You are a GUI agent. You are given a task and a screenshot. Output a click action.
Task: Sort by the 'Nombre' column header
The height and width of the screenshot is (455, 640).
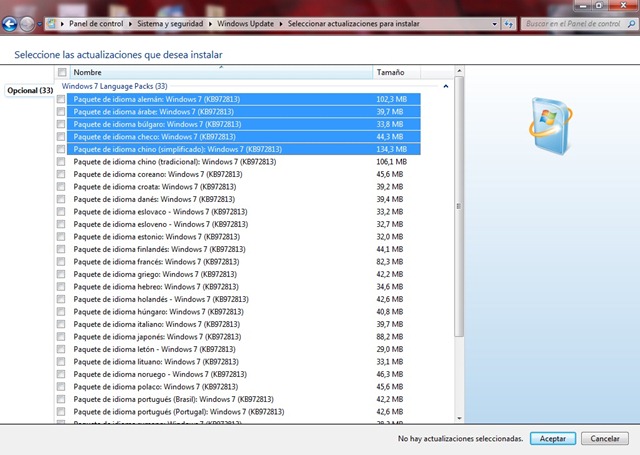pos(221,72)
